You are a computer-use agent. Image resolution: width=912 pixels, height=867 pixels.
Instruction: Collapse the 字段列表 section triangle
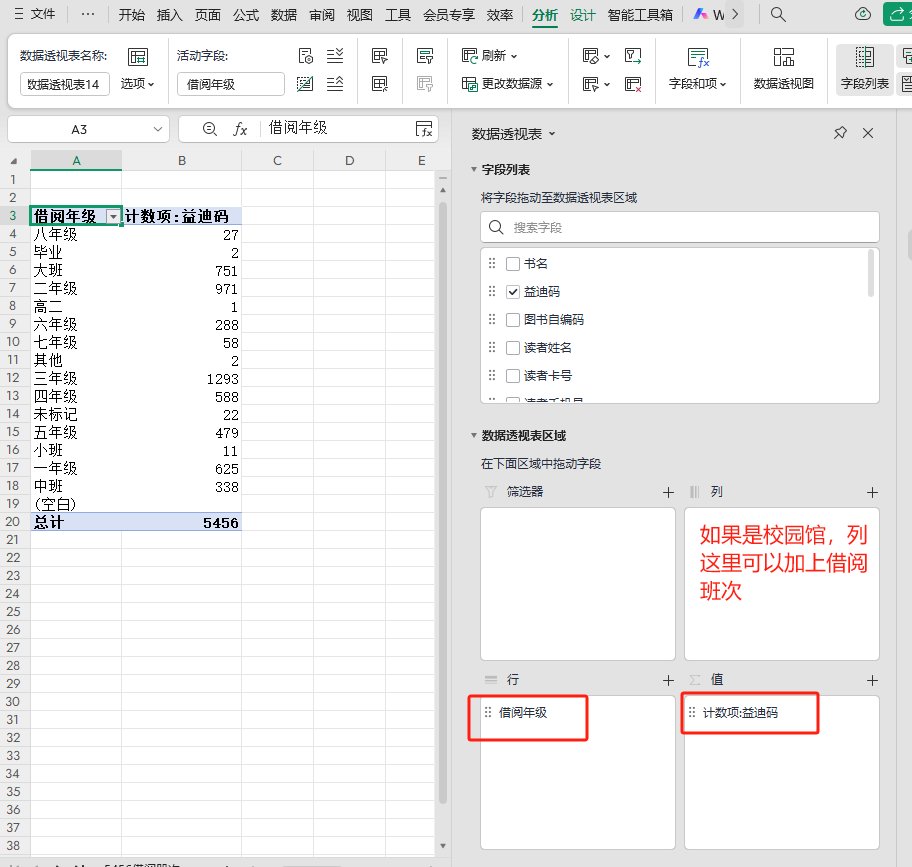[x=473, y=170]
